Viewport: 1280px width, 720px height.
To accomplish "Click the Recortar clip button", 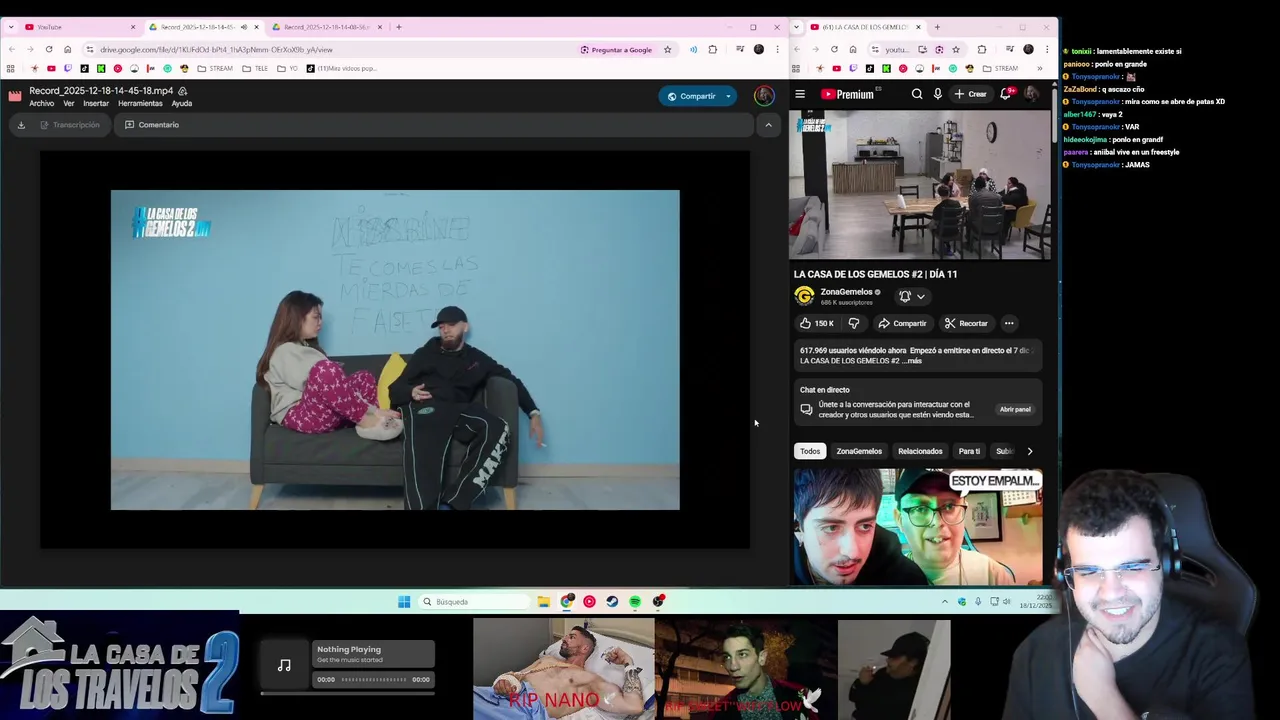I will [966, 323].
